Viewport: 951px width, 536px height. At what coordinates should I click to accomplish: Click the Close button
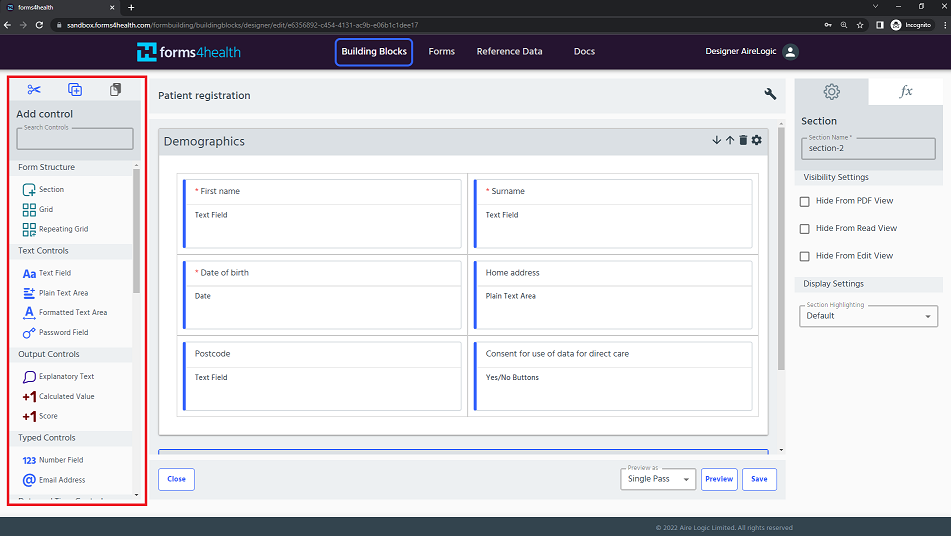pos(176,479)
